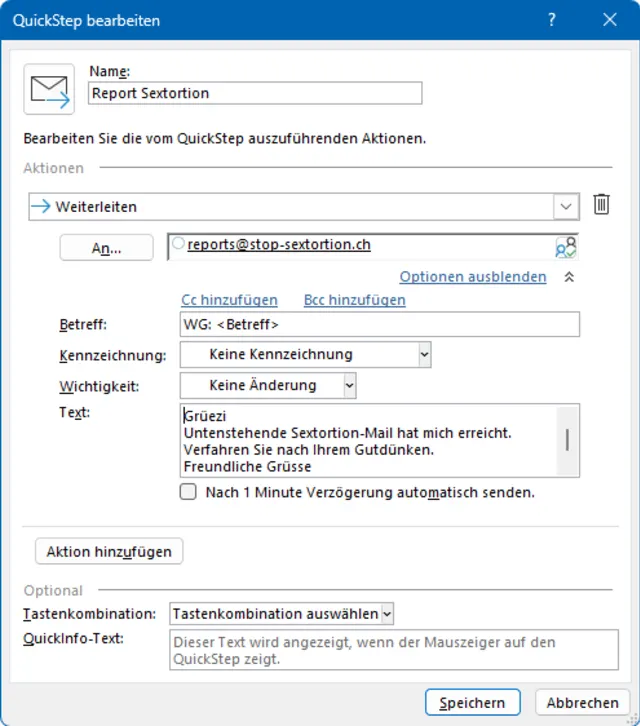Expand the Kennzeichnung dropdown

[424, 354]
